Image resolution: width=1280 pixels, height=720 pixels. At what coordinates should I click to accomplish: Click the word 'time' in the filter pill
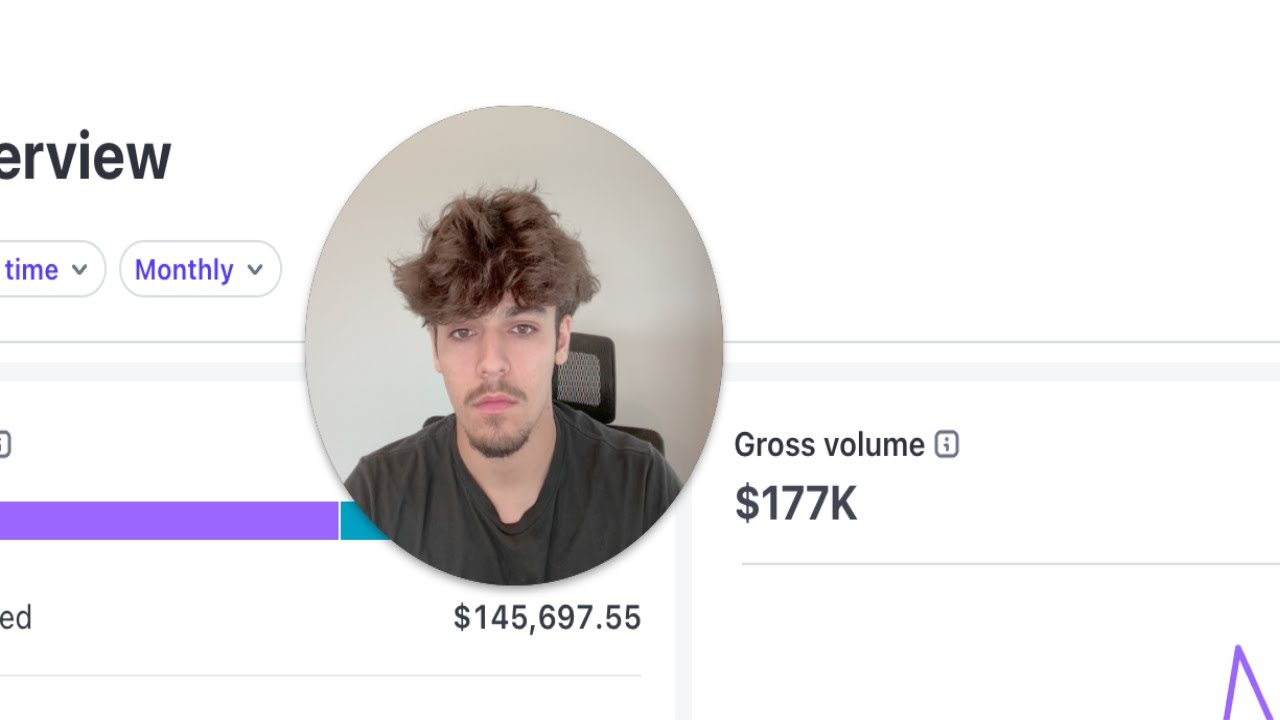coord(31,270)
